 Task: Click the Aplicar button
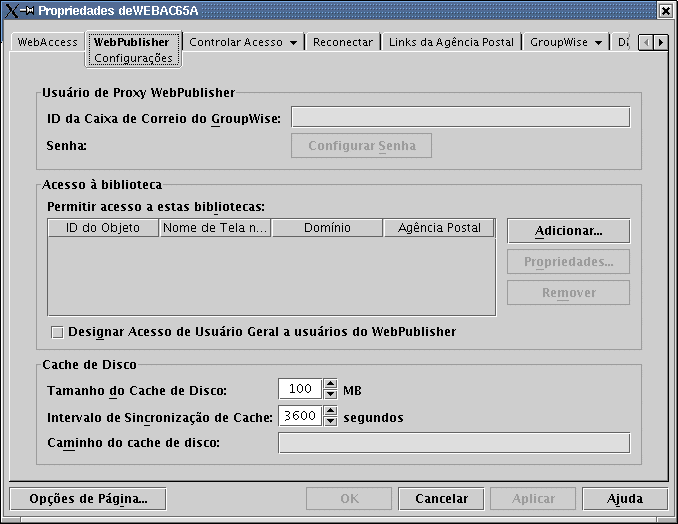[x=533, y=499]
